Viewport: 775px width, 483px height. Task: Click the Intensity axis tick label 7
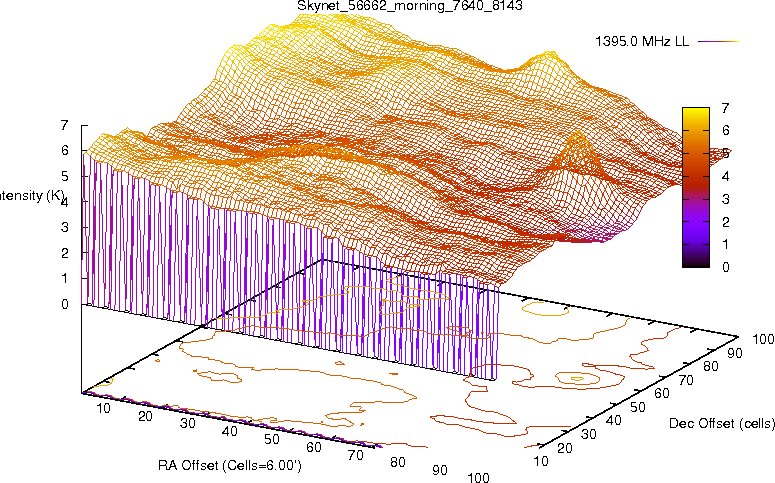point(64,126)
